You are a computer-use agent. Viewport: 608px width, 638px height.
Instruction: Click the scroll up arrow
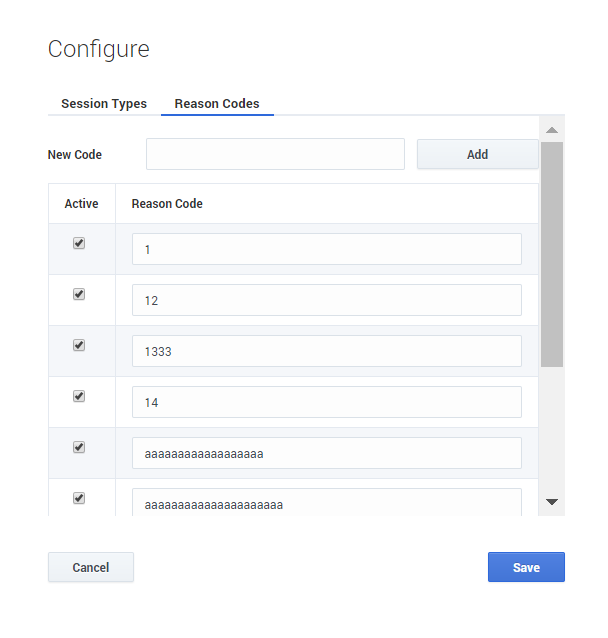tap(551, 130)
